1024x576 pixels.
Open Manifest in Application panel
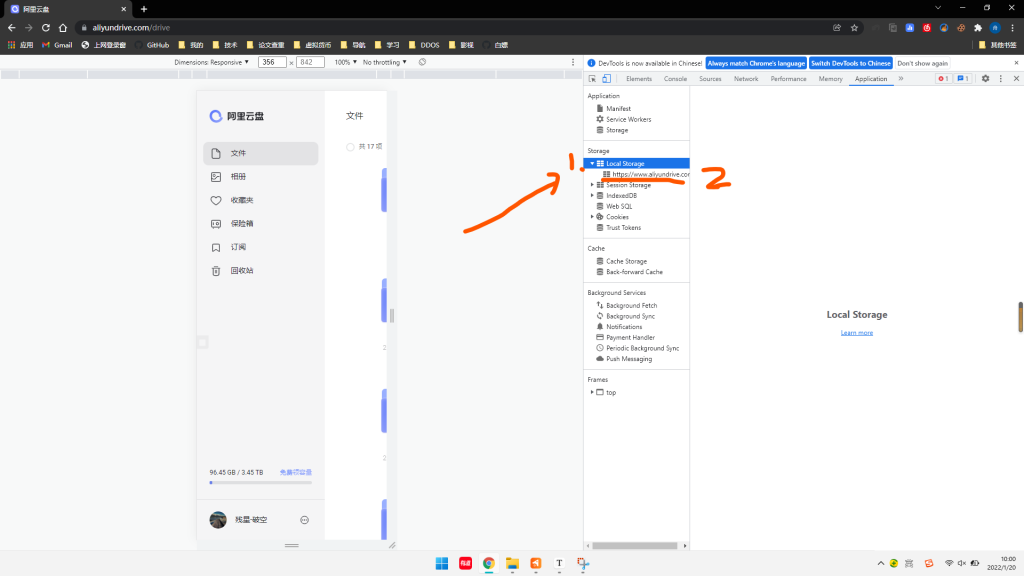pos(618,108)
